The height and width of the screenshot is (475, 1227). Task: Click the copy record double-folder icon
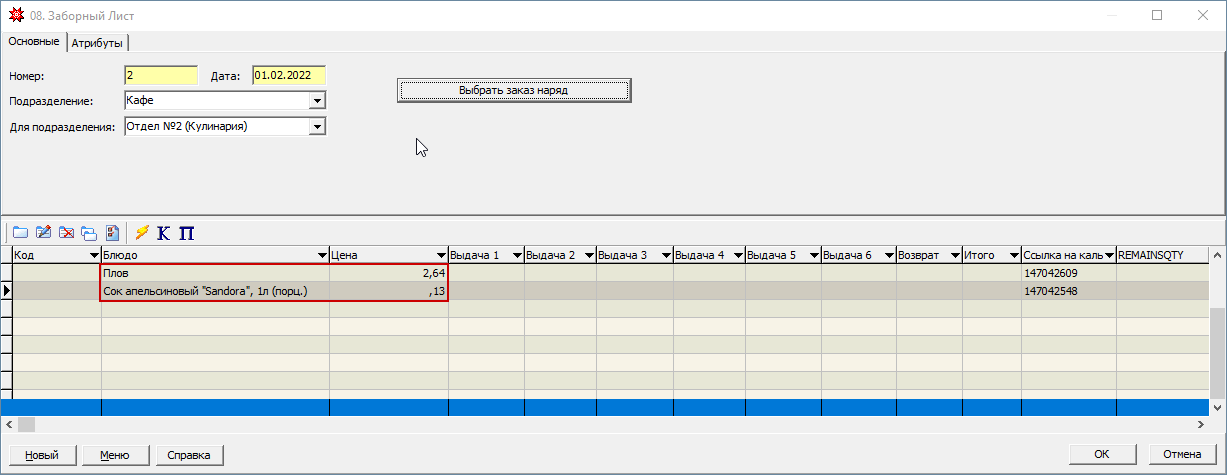(89, 233)
